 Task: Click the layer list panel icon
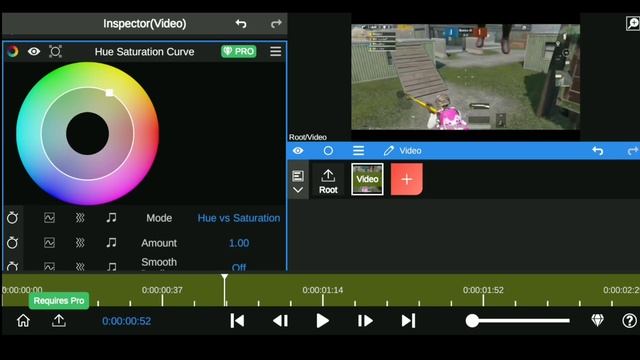click(x=298, y=176)
